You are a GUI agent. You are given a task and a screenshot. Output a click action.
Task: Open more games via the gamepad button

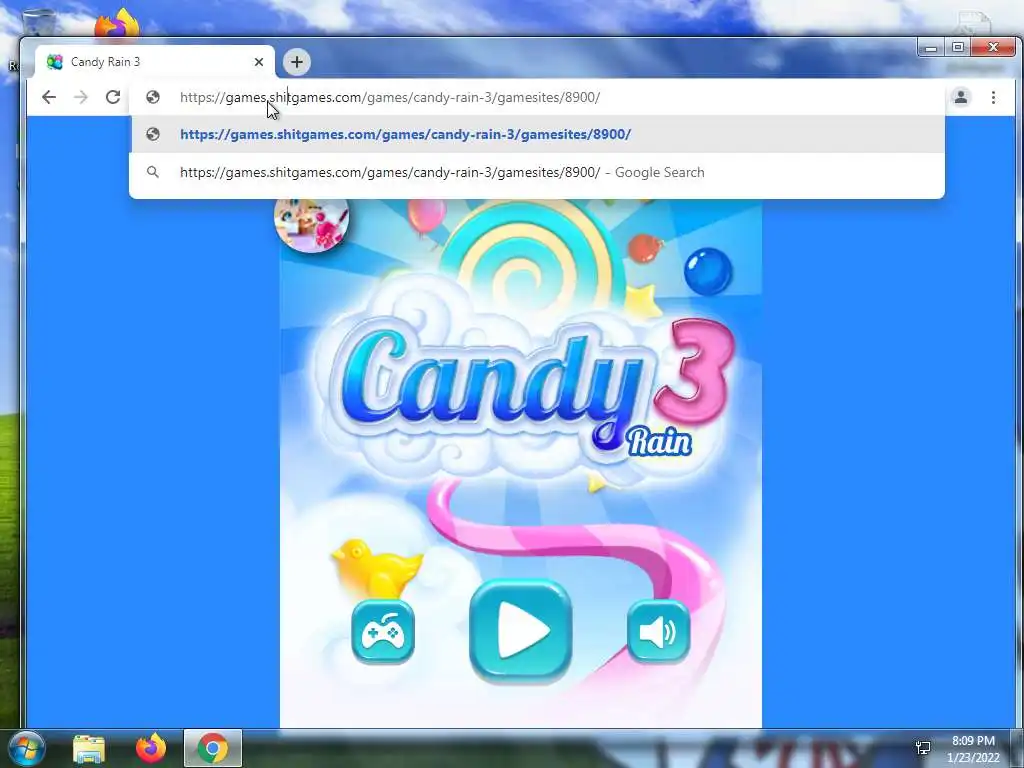click(383, 632)
